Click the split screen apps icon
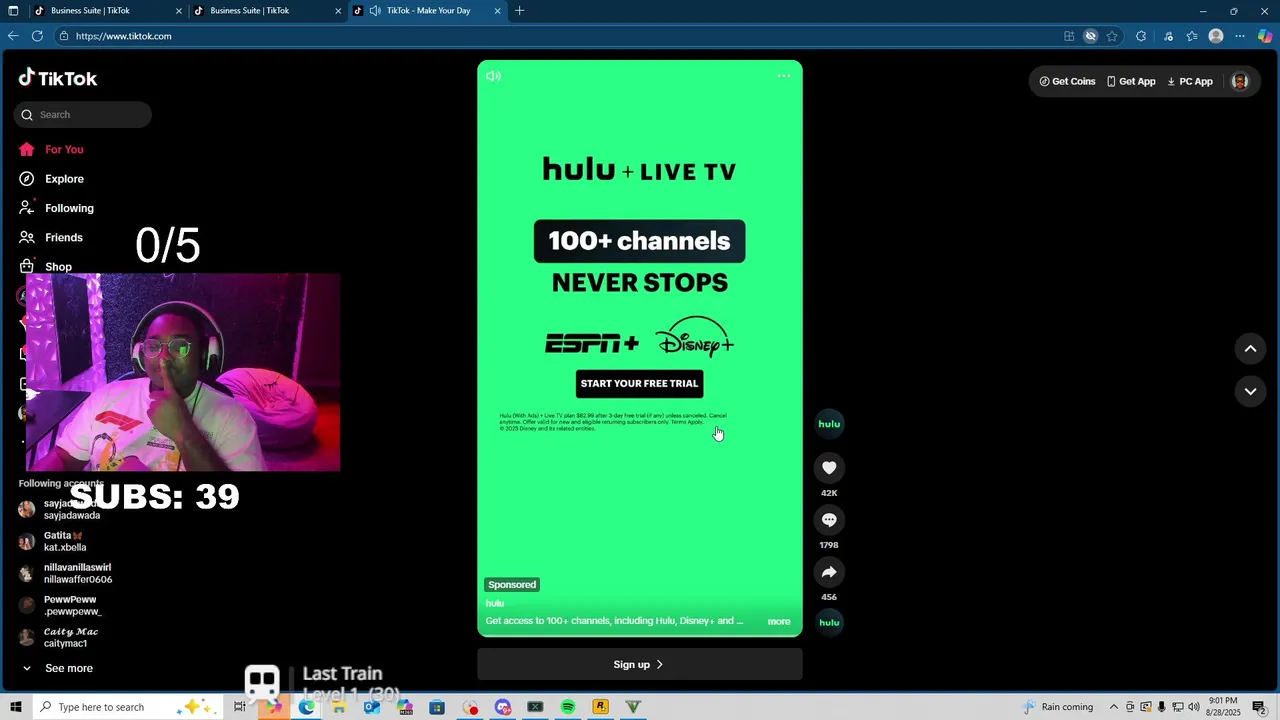Viewport: 1280px width, 720px height. click(x=1069, y=36)
